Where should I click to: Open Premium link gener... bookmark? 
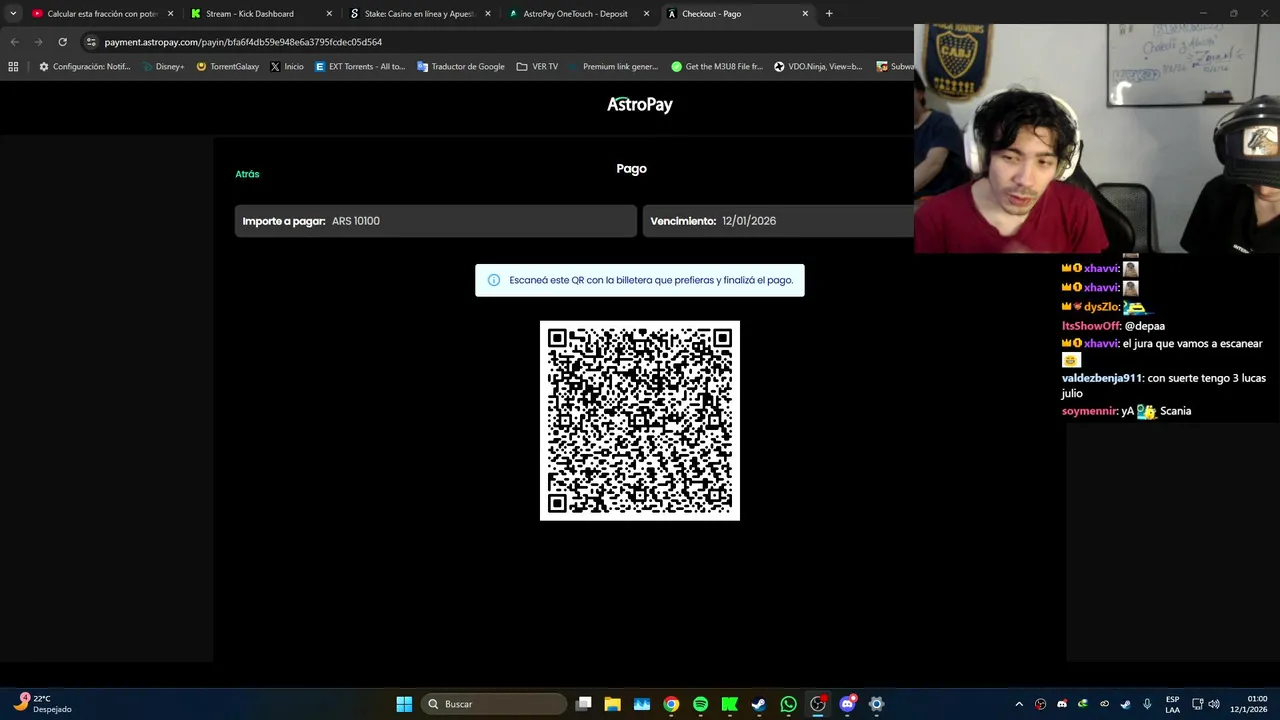[614, 67]
